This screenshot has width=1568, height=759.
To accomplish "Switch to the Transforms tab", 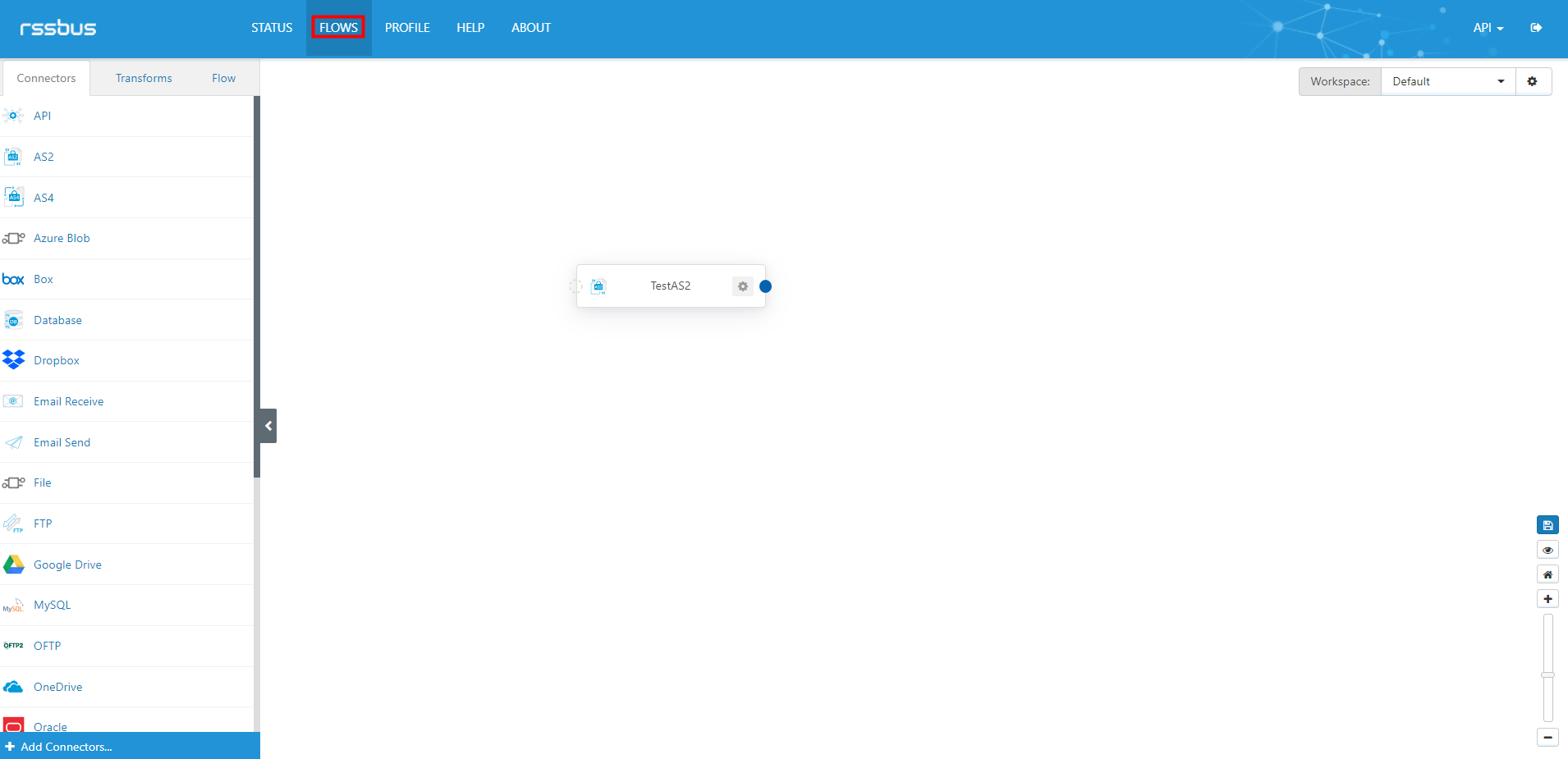I will pos(144,78).
